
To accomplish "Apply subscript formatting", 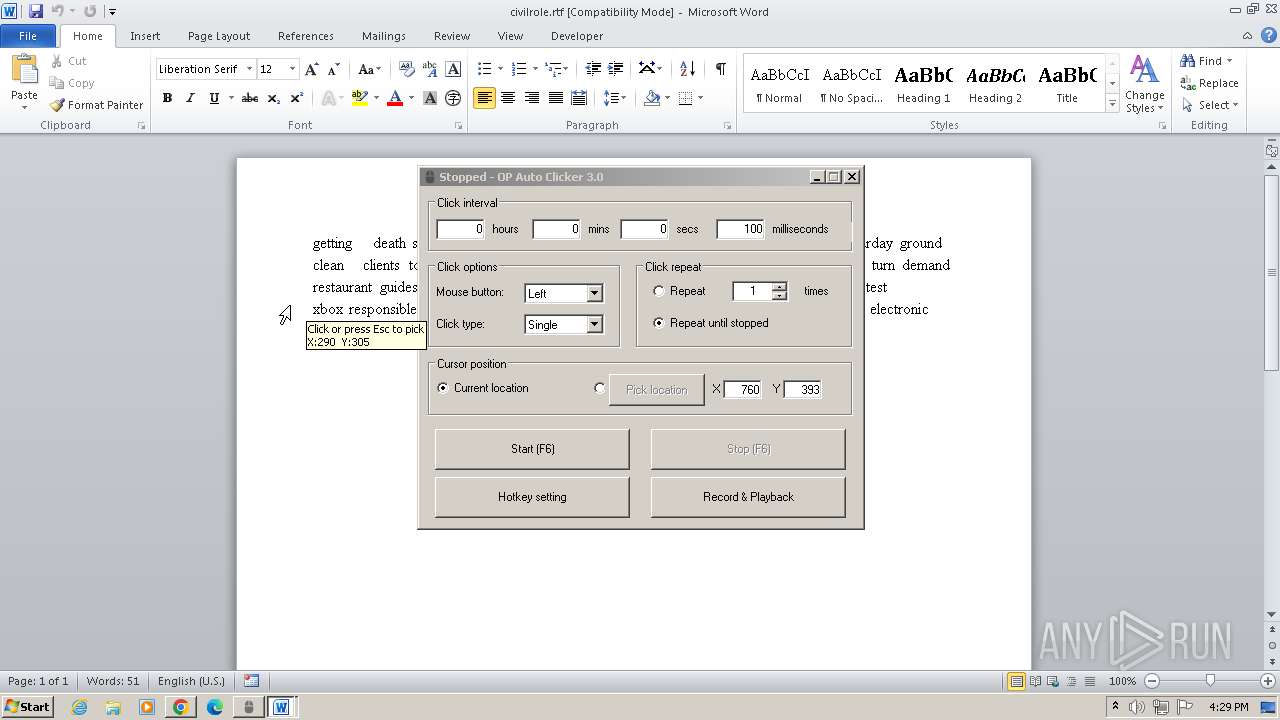I will pyautogui.click(x=274, y=98).
